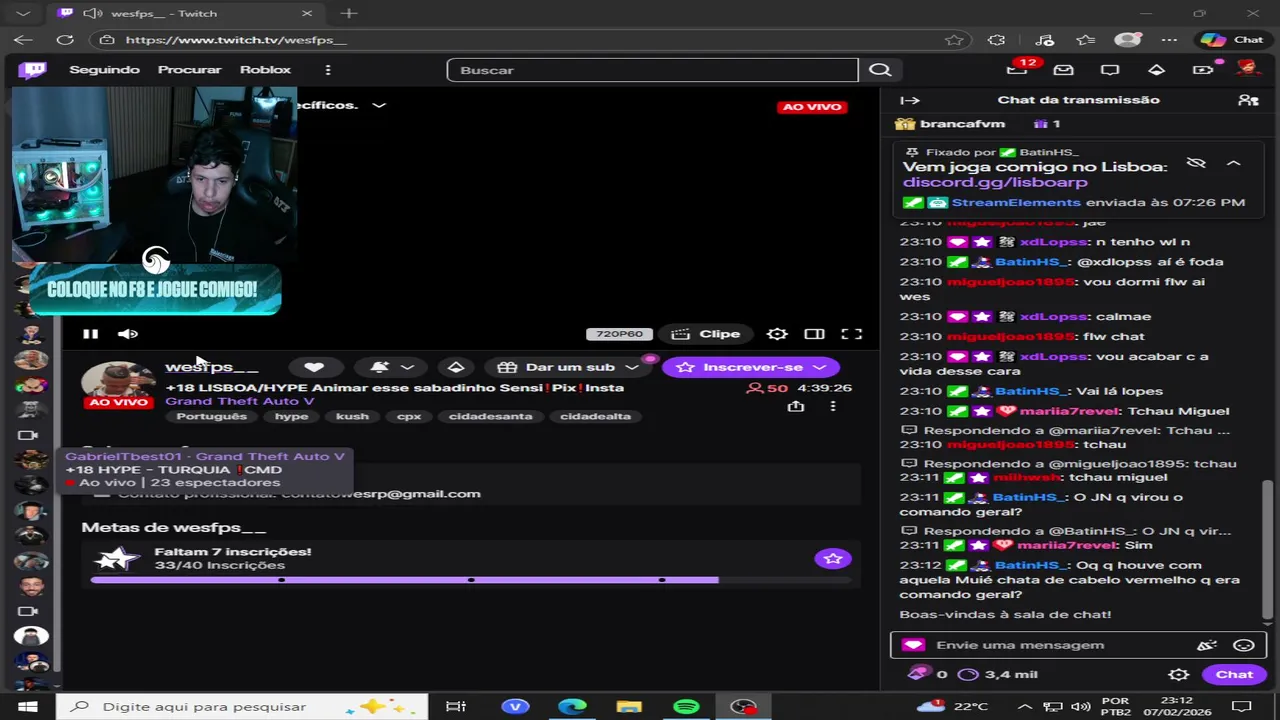
Task: Create a clip with the Clipe button
Action: 707,334
